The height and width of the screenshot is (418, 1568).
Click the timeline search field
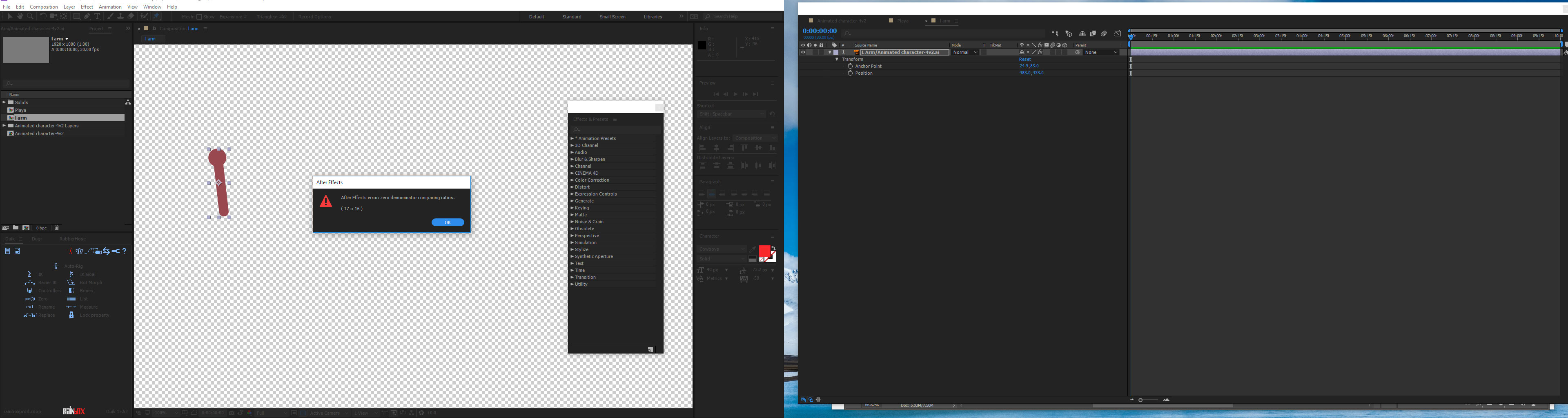tap(944, 33)
